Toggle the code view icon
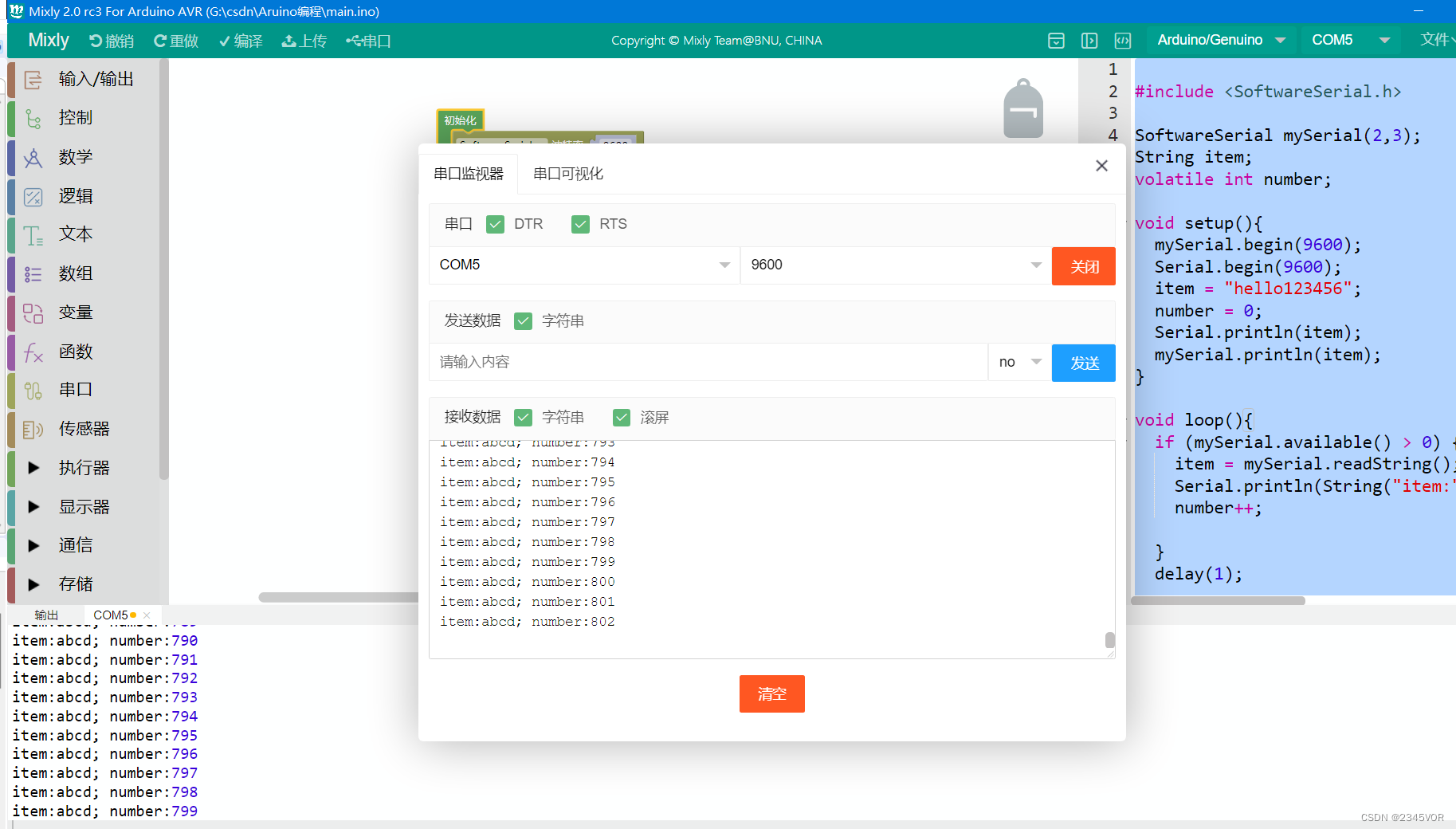The image size is (1456, 829). tap(1123, 41)
